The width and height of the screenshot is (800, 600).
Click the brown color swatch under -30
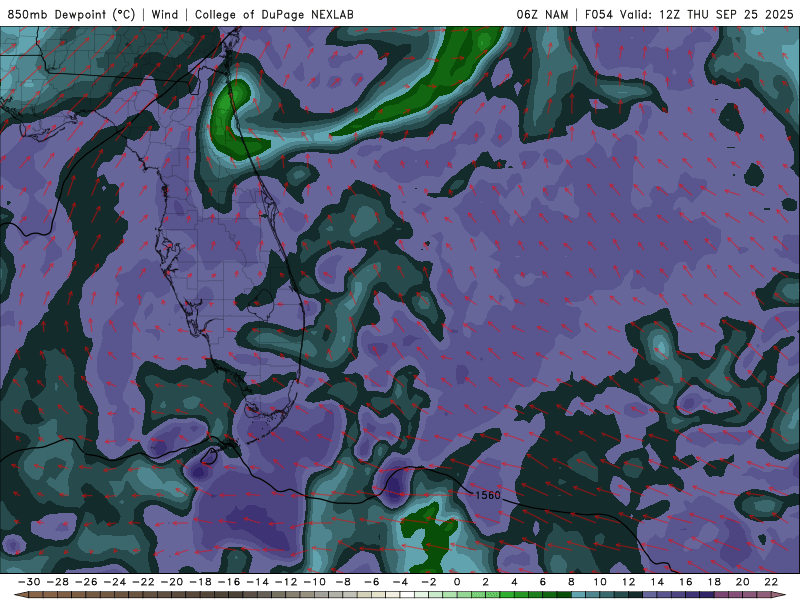pos(36,595)
